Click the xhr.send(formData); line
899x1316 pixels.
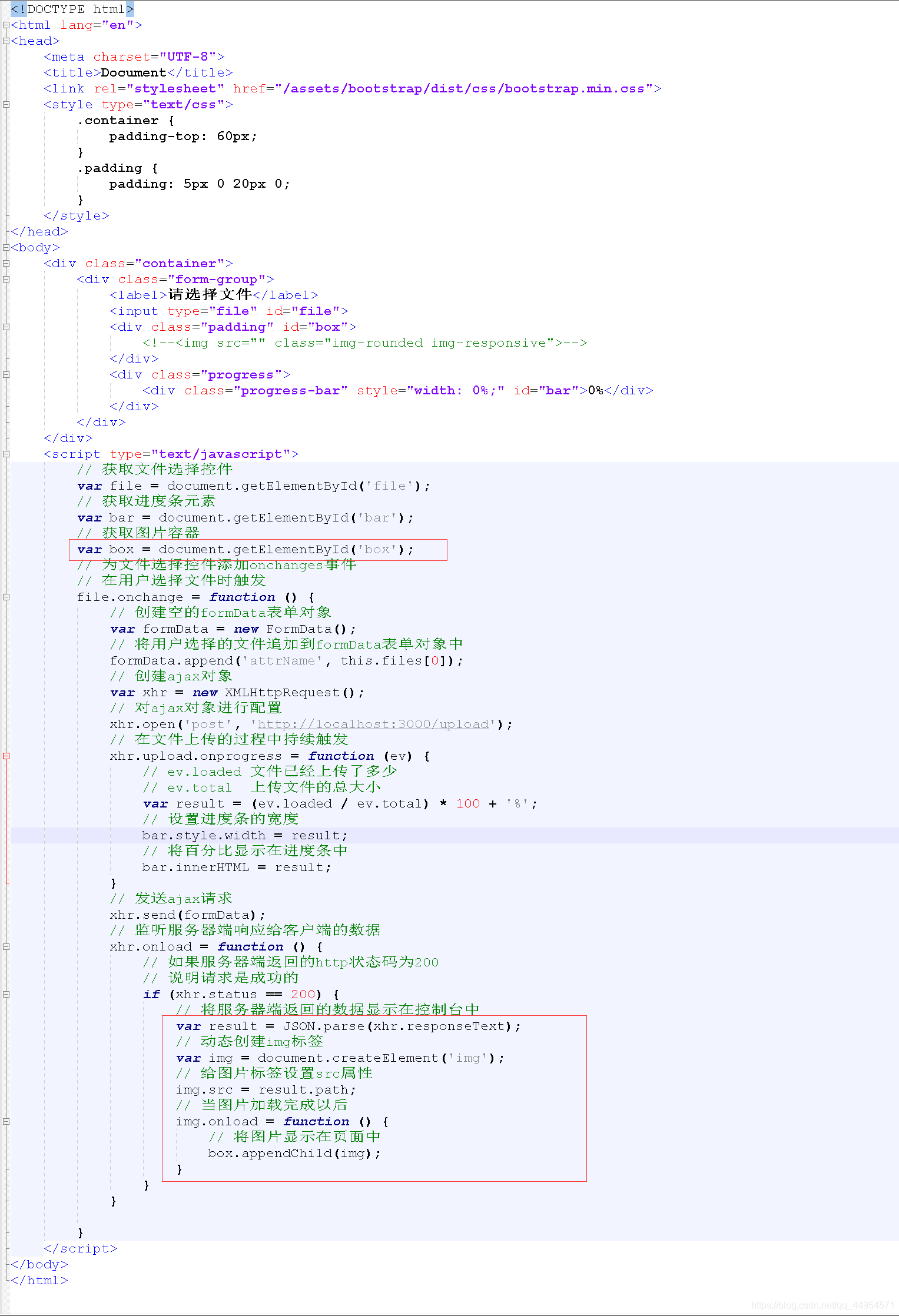(x=188, y=915)
